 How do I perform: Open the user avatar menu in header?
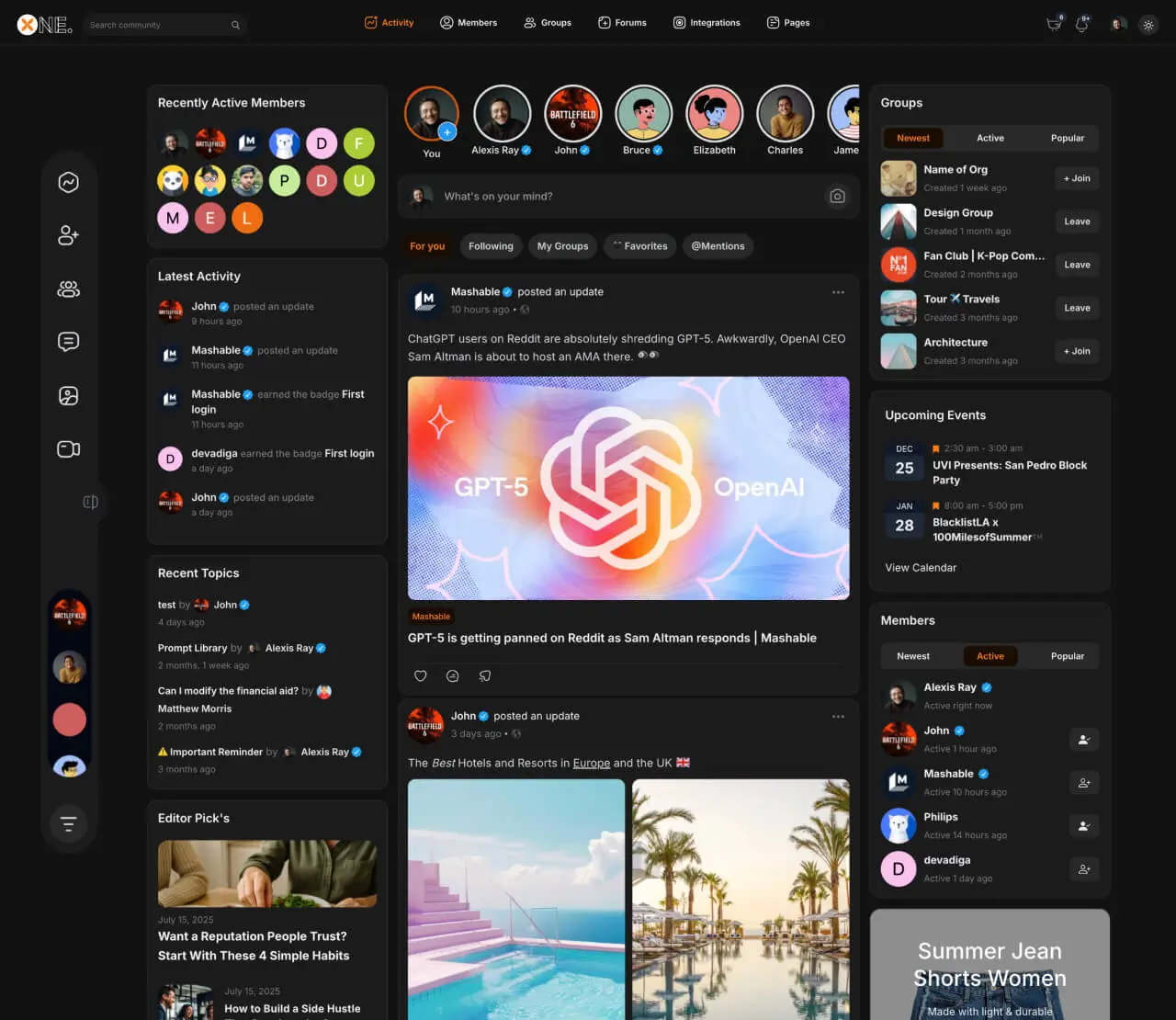[1118, 24]
